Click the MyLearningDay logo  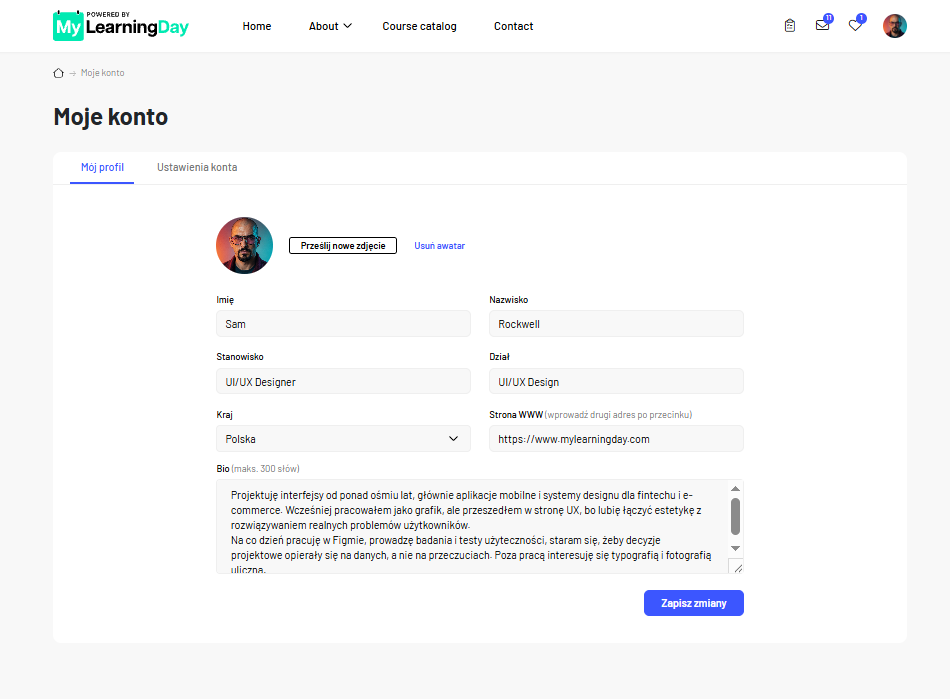pyautogui.click(x=121, y=26)
